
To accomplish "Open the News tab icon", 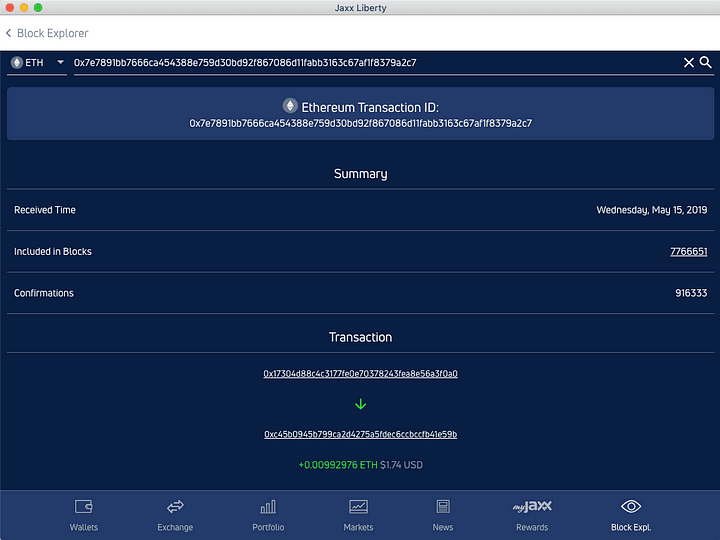I will [443, 506].
